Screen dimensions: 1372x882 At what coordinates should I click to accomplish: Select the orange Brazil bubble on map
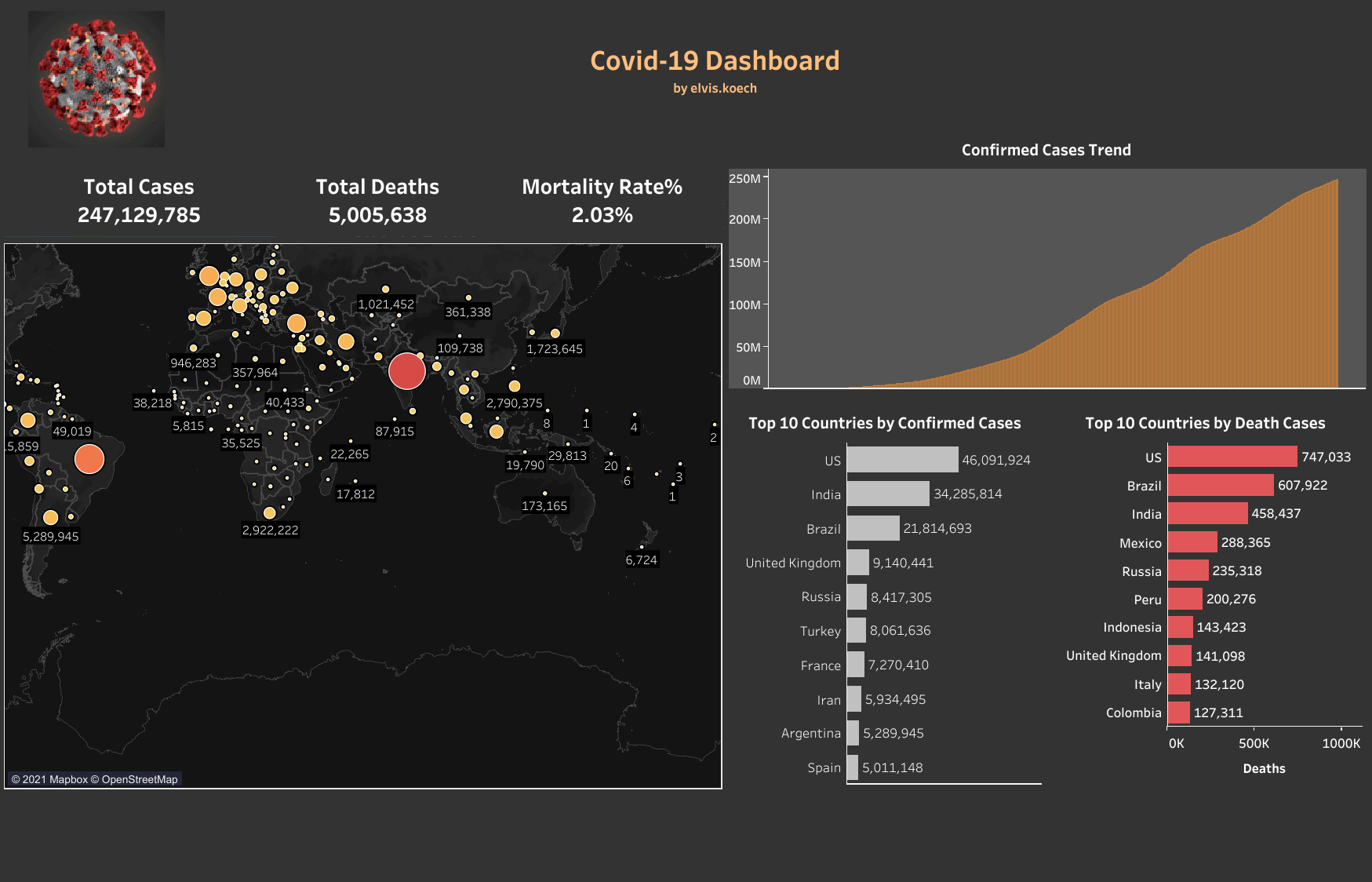click(89, 459)
